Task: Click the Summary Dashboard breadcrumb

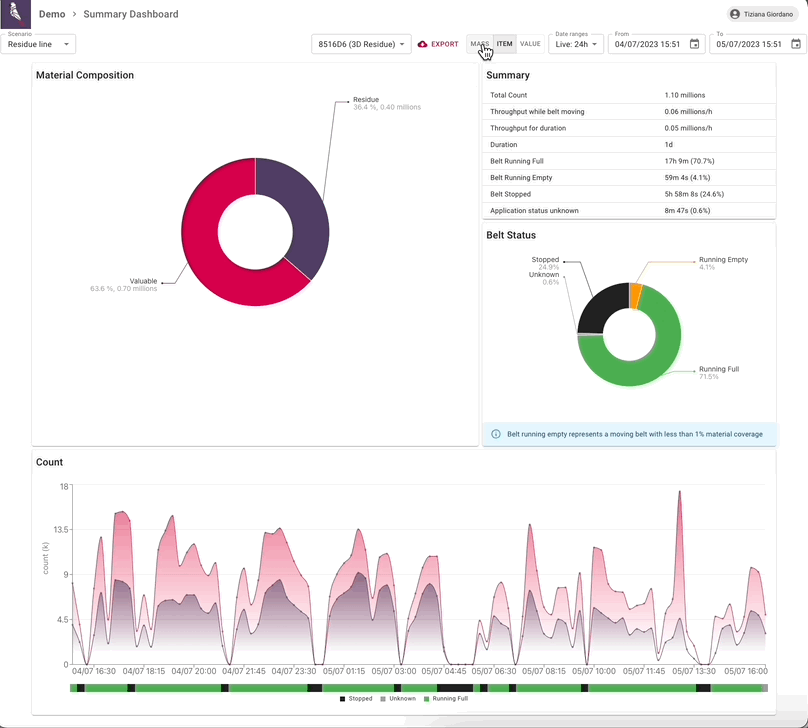Action: click(131, 15)
